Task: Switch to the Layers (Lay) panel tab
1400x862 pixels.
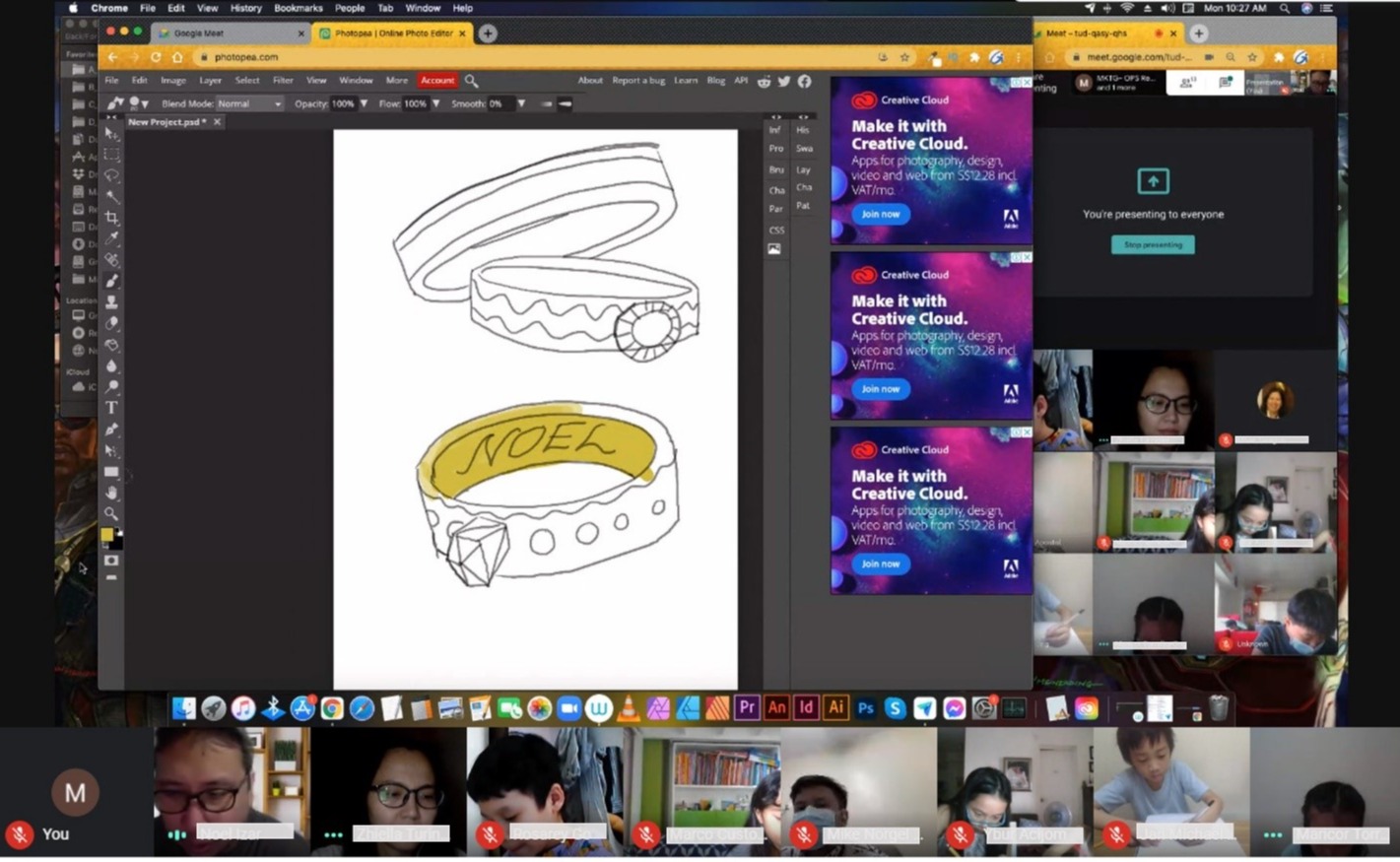Action: [803, 169]
